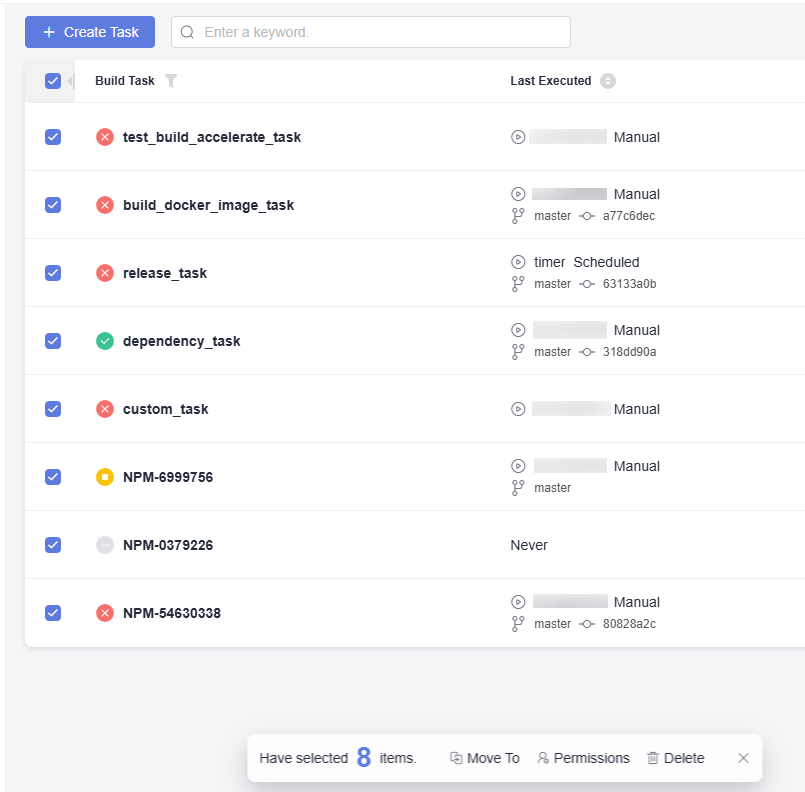Click branch icon in dependency_task row
Image resolution: width=805 pixels, height=792 pixels.
pyautogui.click(x=518, y=352)
